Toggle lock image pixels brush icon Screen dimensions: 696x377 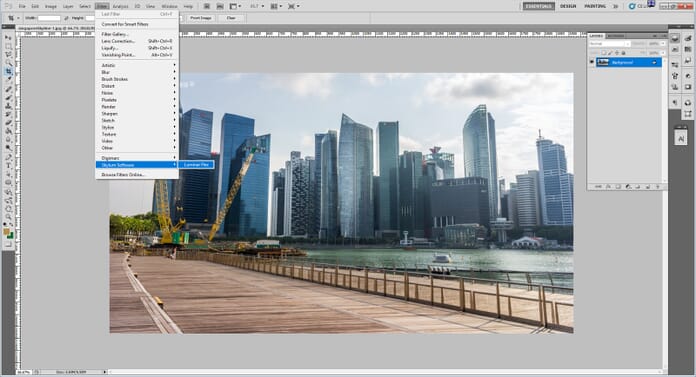610,53
